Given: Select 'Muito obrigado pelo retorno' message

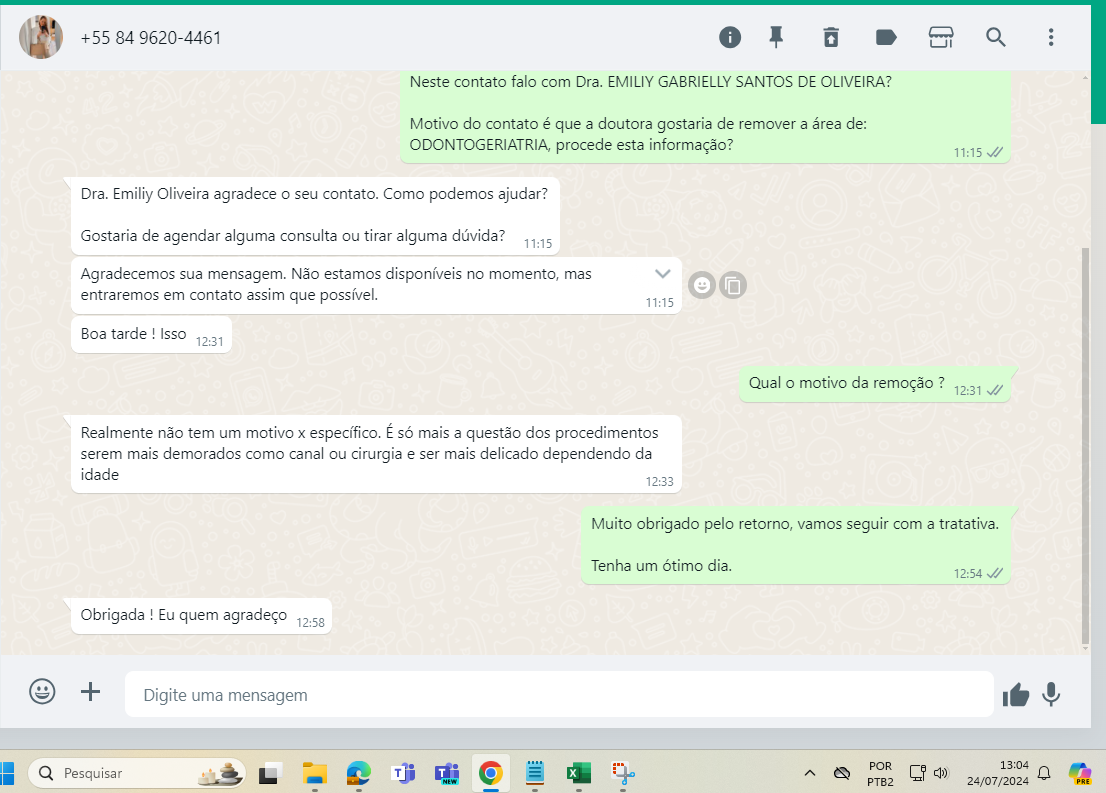Looking at the screenshot, I should 796,545.
